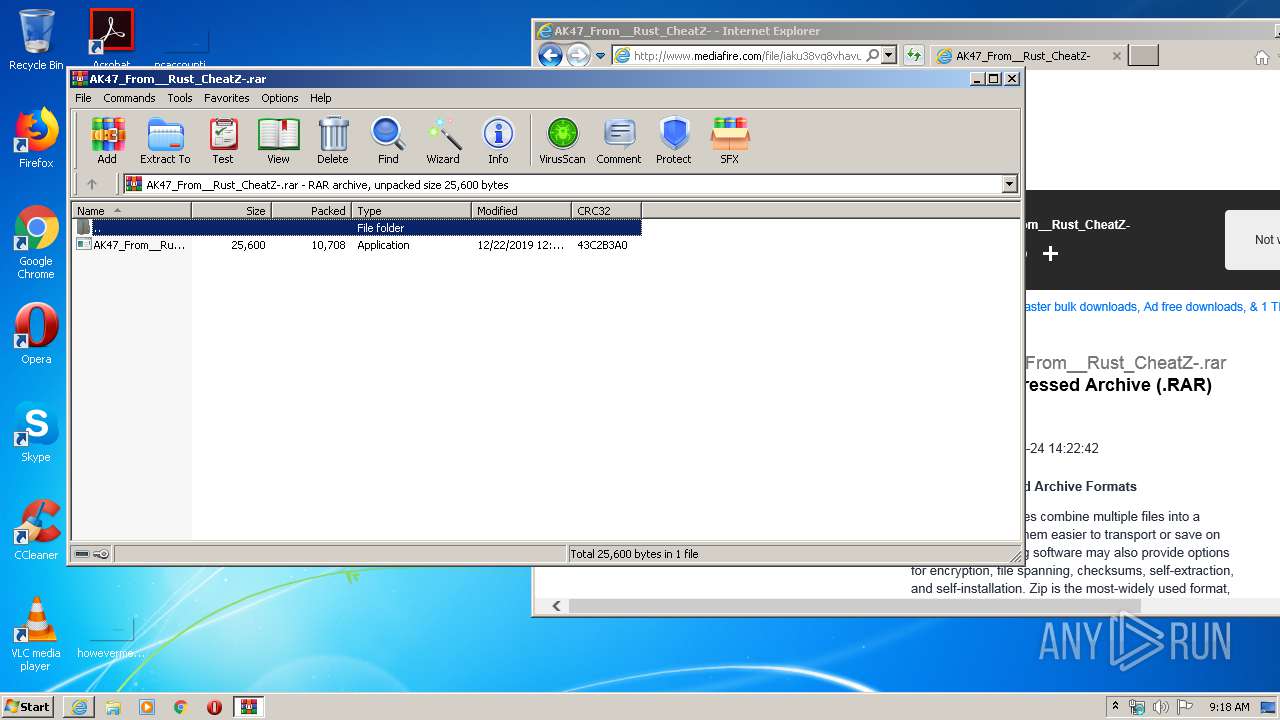Sort by the Name column header
Screen dimensions: 1280x720
click(131, 211)
